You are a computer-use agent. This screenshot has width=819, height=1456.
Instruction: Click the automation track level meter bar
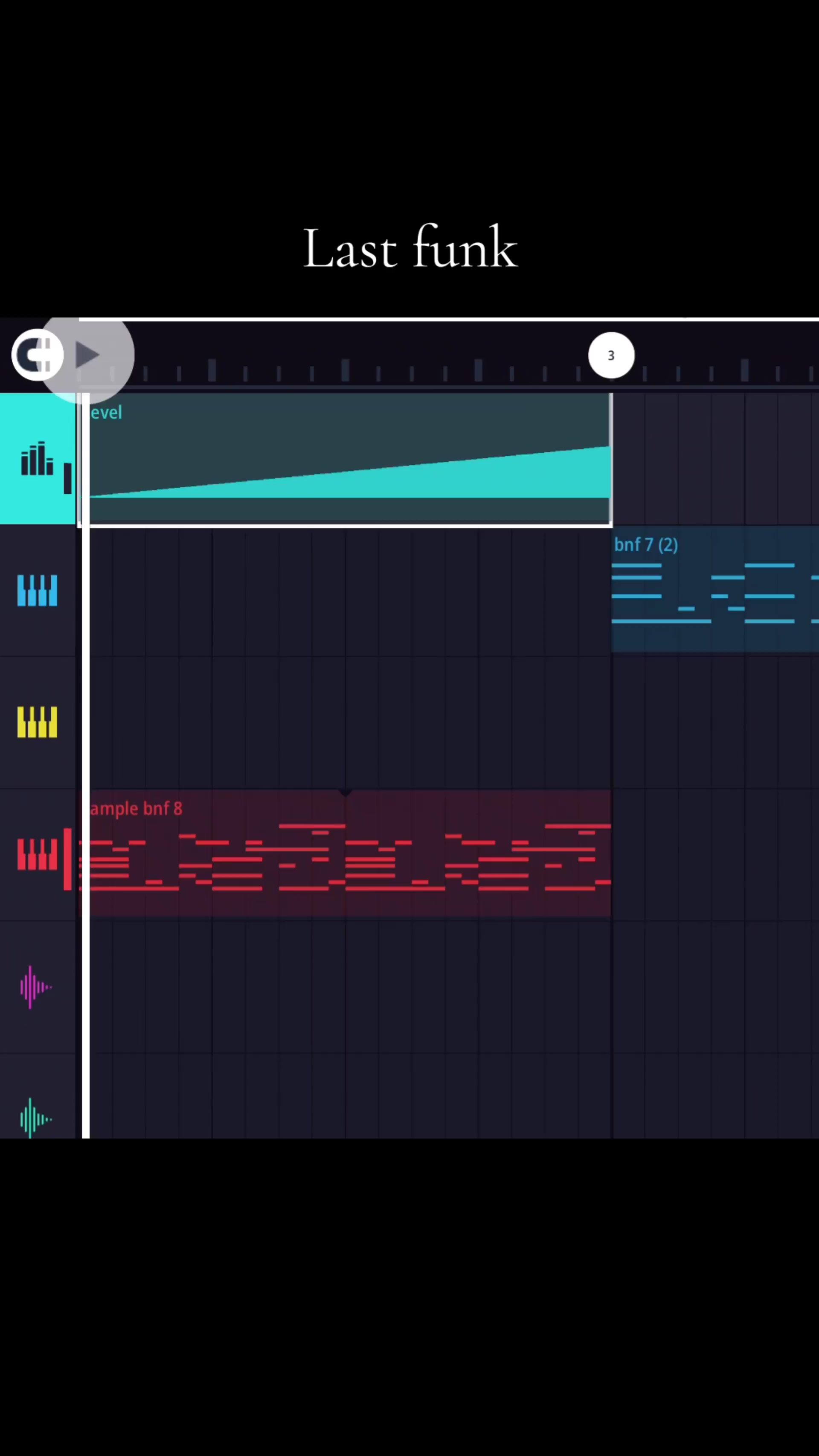[67, 478]
